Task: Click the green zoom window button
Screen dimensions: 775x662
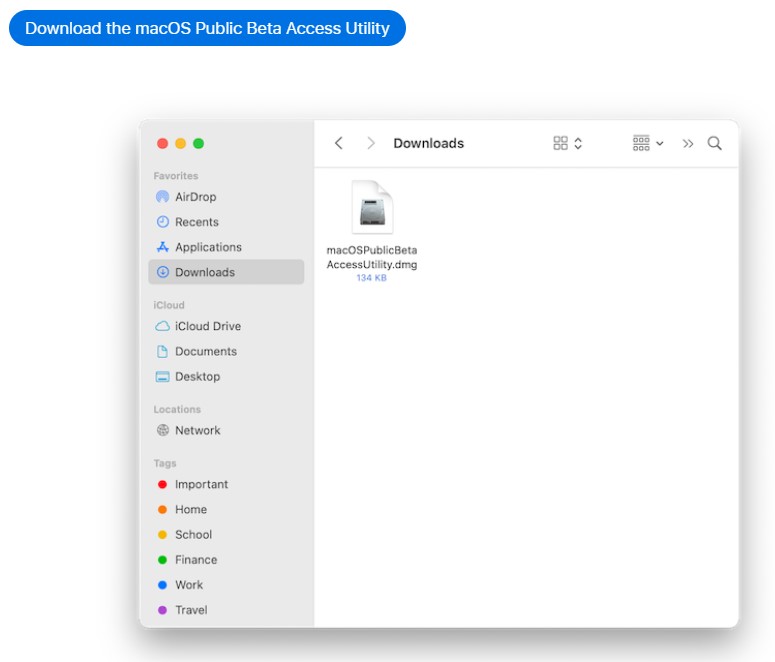Action: [x=199, y=143]
